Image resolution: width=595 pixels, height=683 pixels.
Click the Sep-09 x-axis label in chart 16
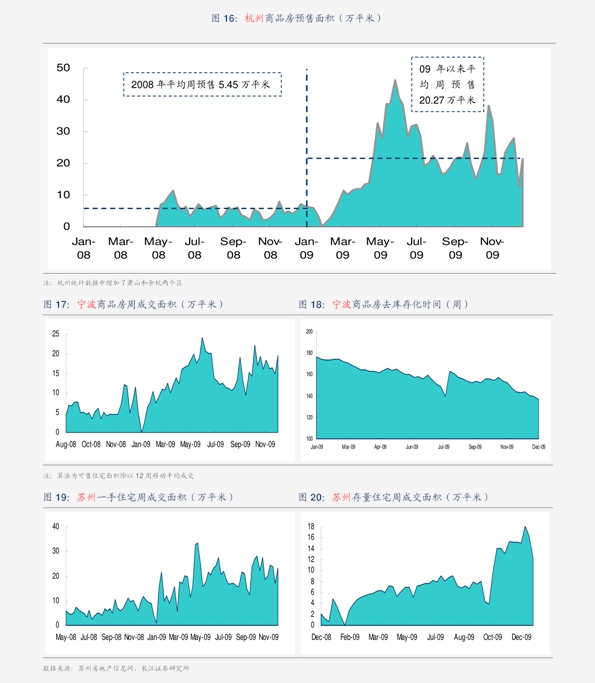[455, 248]
